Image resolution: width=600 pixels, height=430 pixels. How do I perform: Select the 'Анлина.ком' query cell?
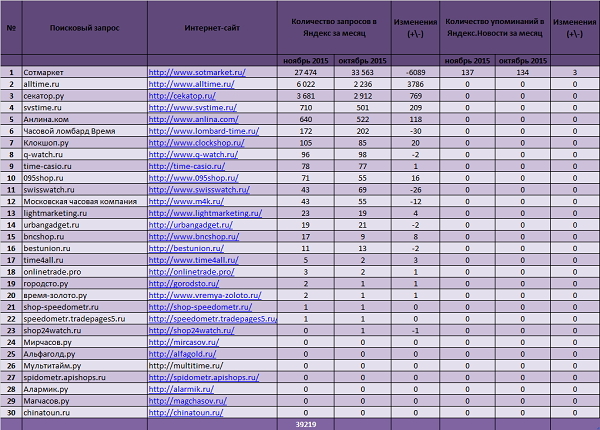tap(85, 119)
